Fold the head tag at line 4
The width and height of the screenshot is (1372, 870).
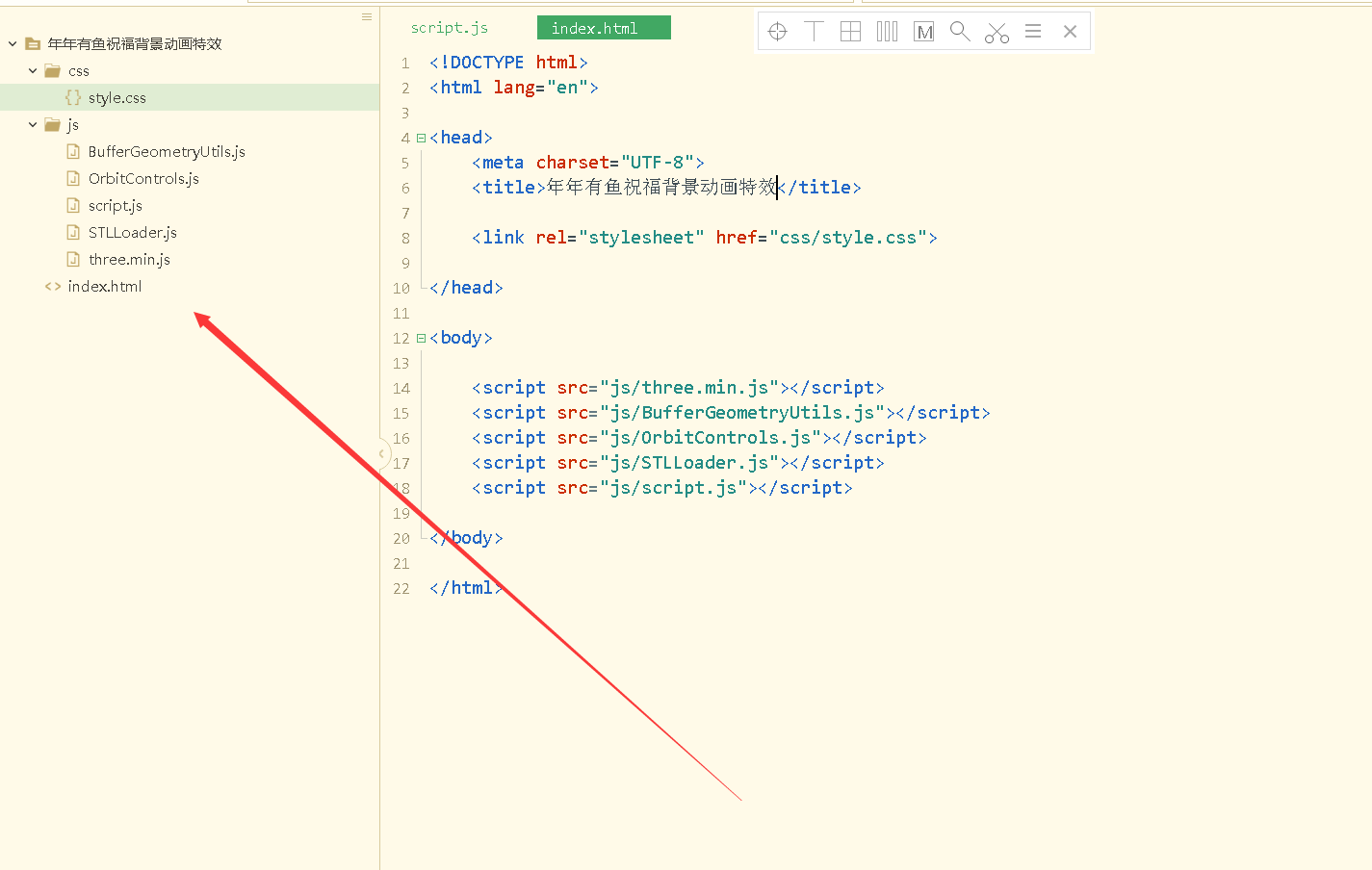pyautogui.click(x=421, y=138)
